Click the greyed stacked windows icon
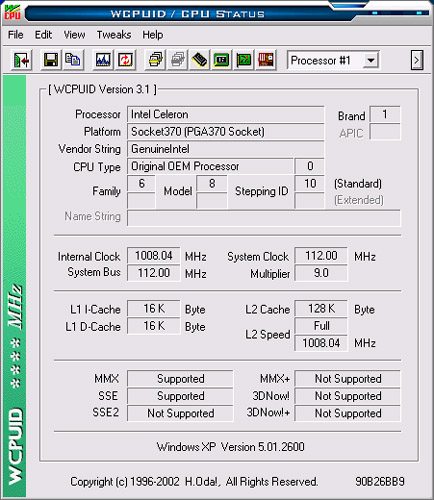 pos(178,60)
